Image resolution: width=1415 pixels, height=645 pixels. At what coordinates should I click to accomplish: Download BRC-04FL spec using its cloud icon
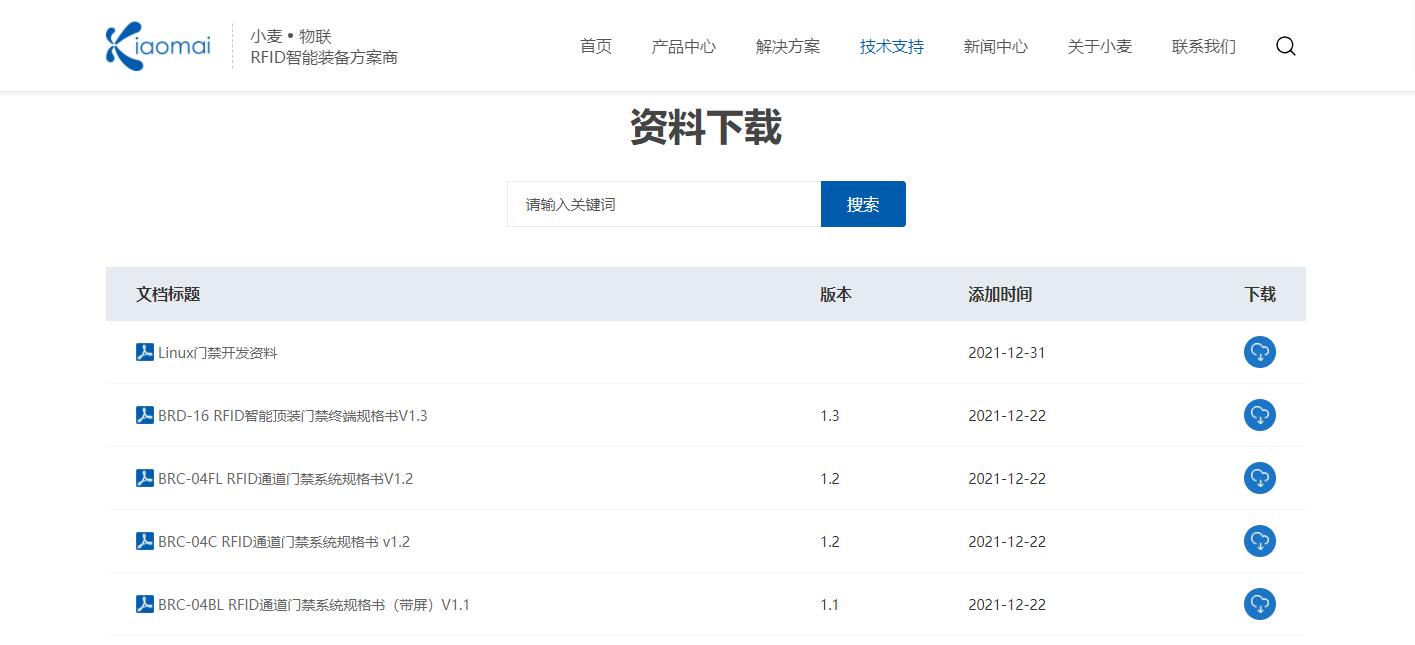[x=1259, y=478]
